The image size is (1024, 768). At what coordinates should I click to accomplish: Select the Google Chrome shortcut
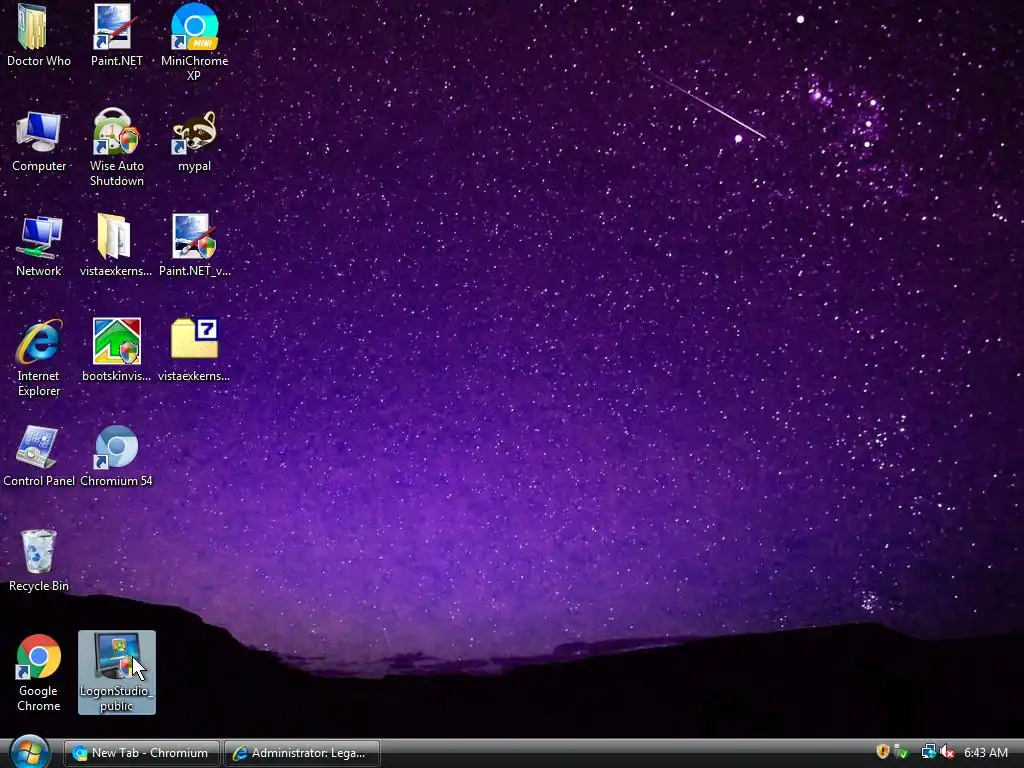[x=39, y=673]
